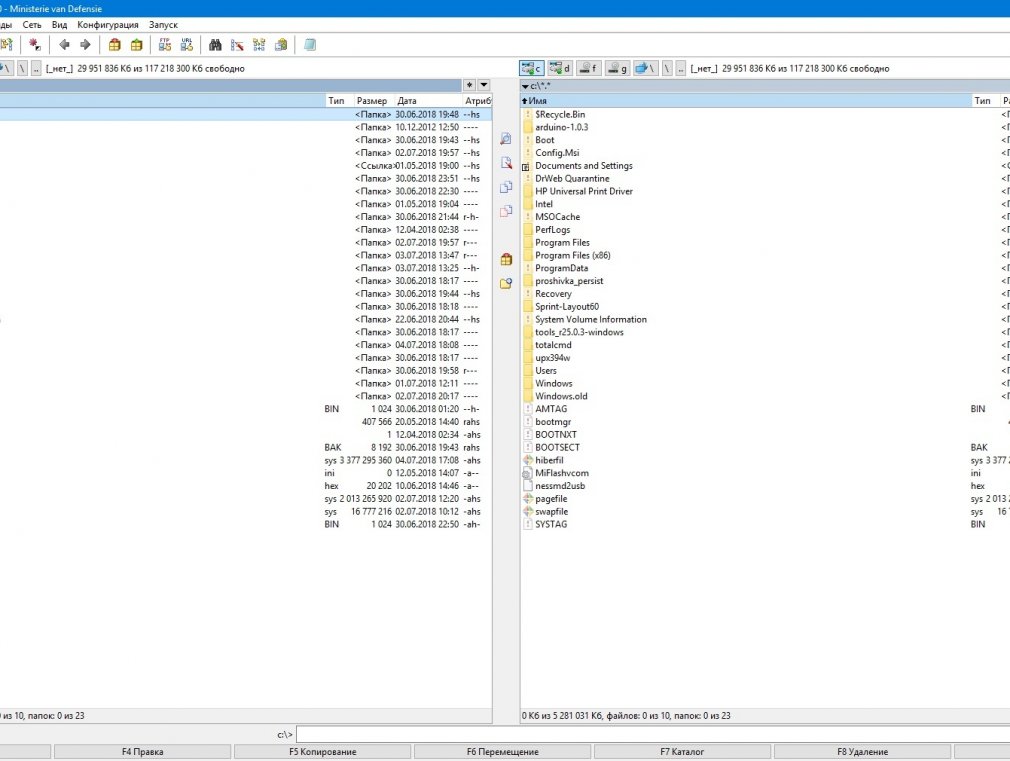Go back with the left arrow icon

tap(64, 44)
